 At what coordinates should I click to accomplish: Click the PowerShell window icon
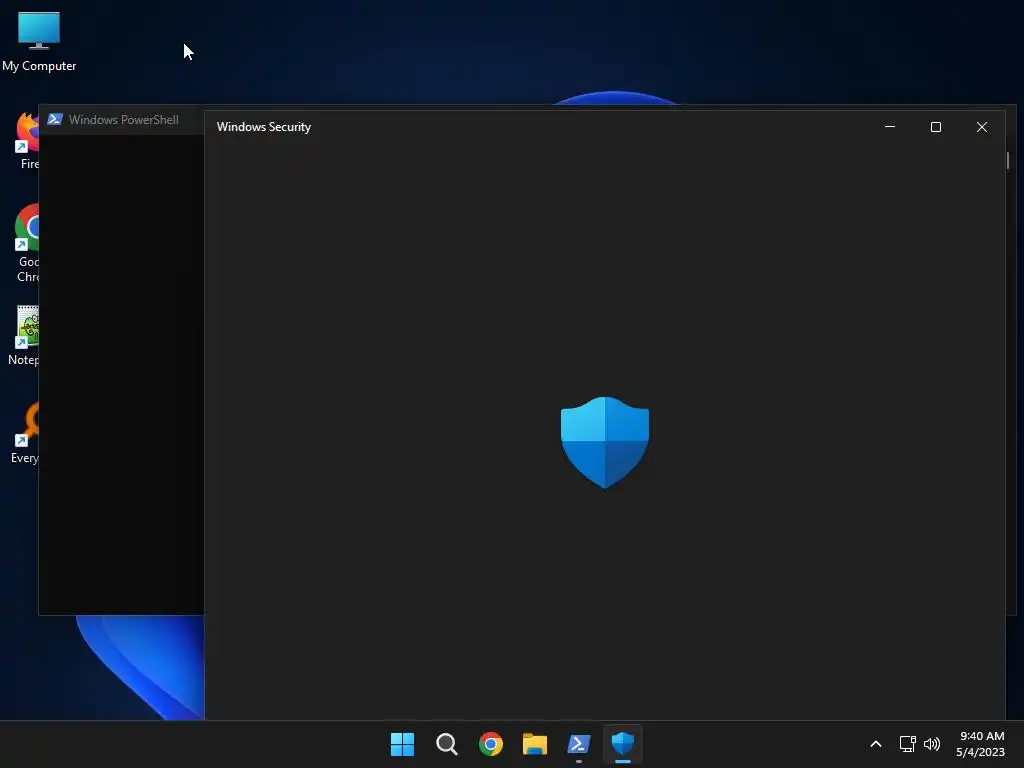(x=55, y=120)
